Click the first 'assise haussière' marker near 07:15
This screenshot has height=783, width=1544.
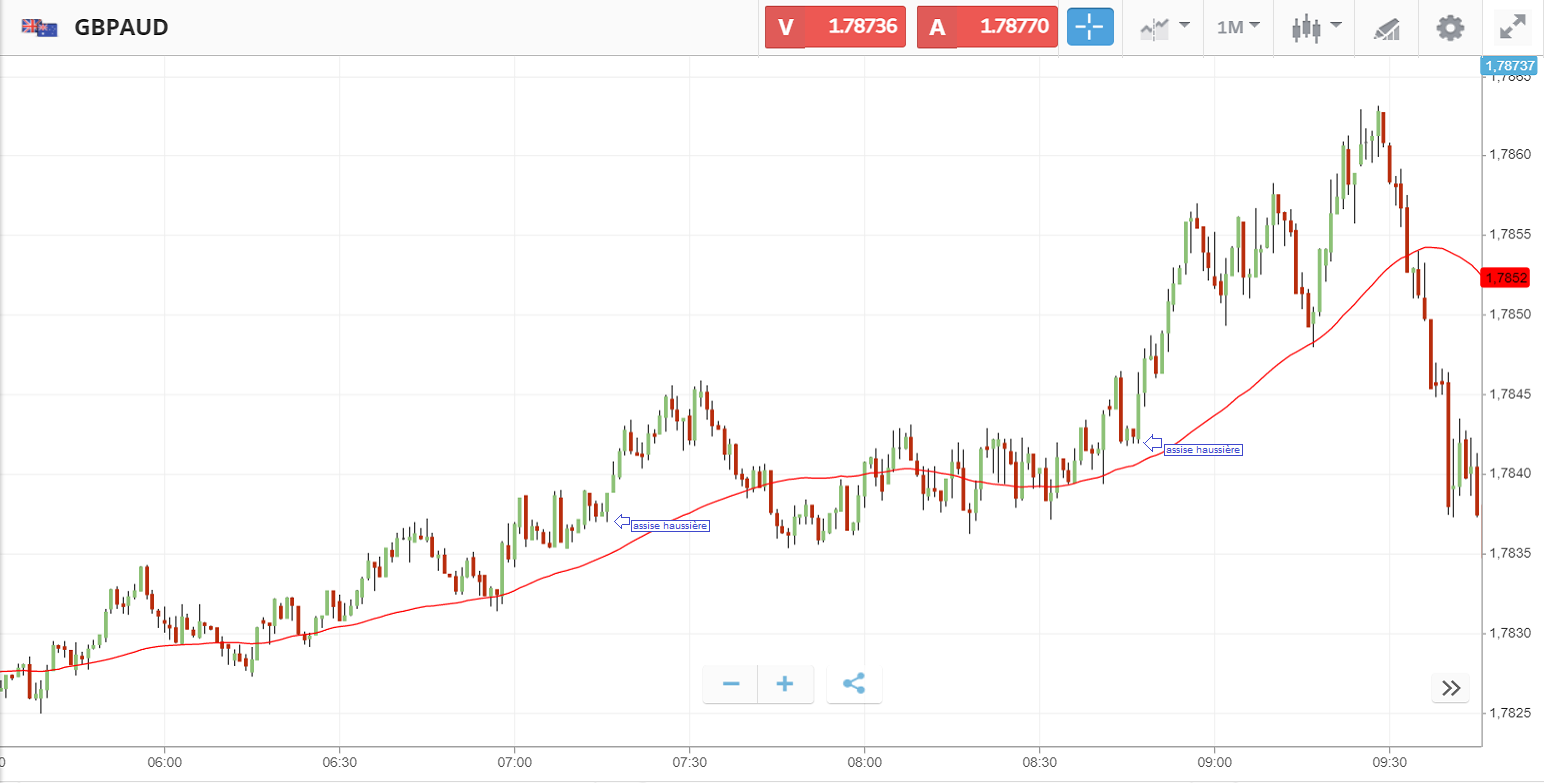[670, 525]
